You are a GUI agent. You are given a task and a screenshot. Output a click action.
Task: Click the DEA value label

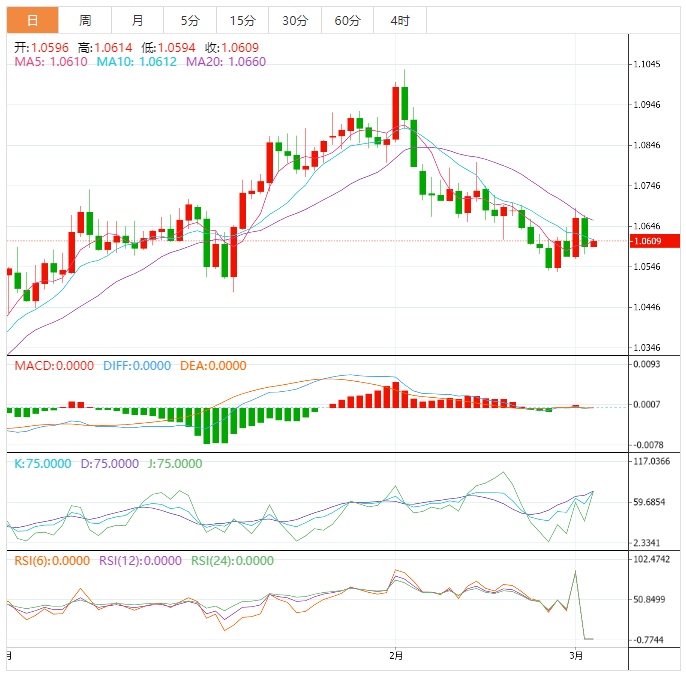[x=213, y=366]
